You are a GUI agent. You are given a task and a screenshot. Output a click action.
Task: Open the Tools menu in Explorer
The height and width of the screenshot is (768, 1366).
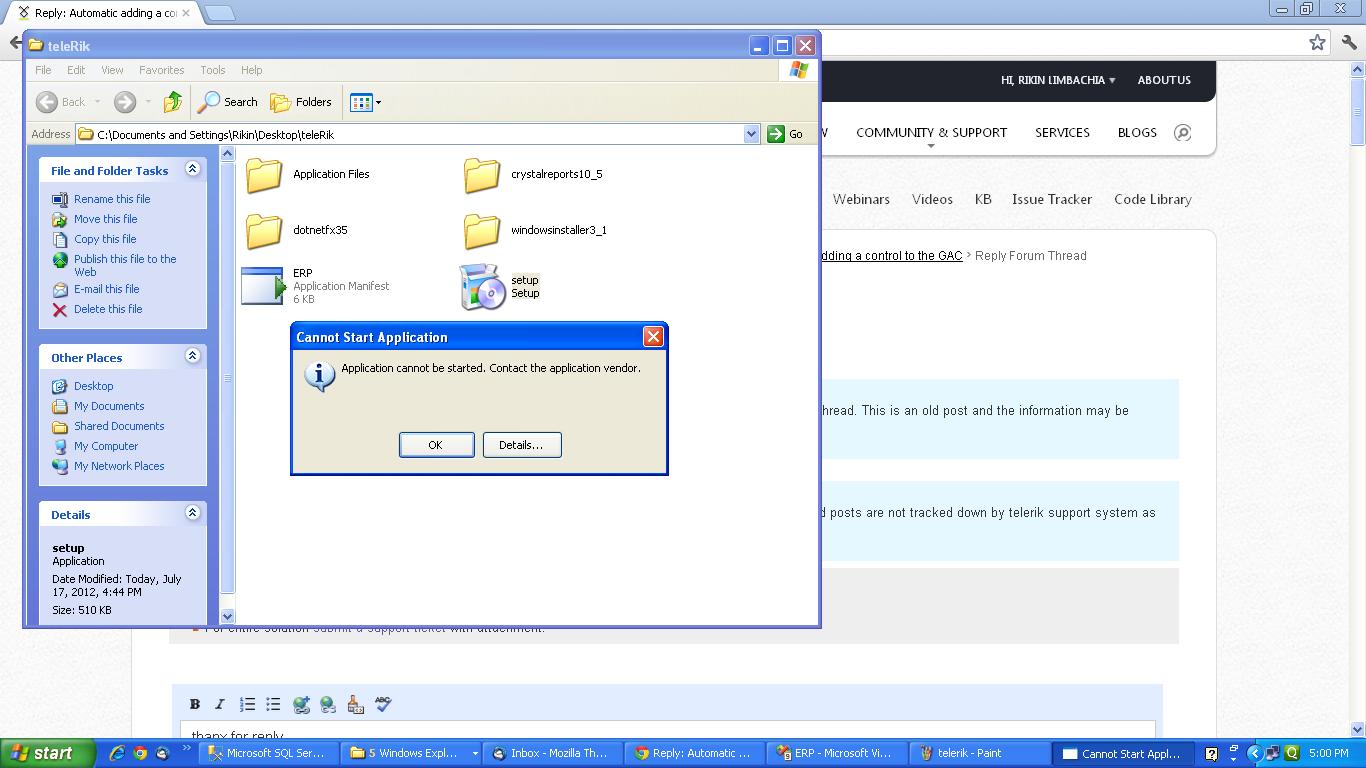pos(213,70)
